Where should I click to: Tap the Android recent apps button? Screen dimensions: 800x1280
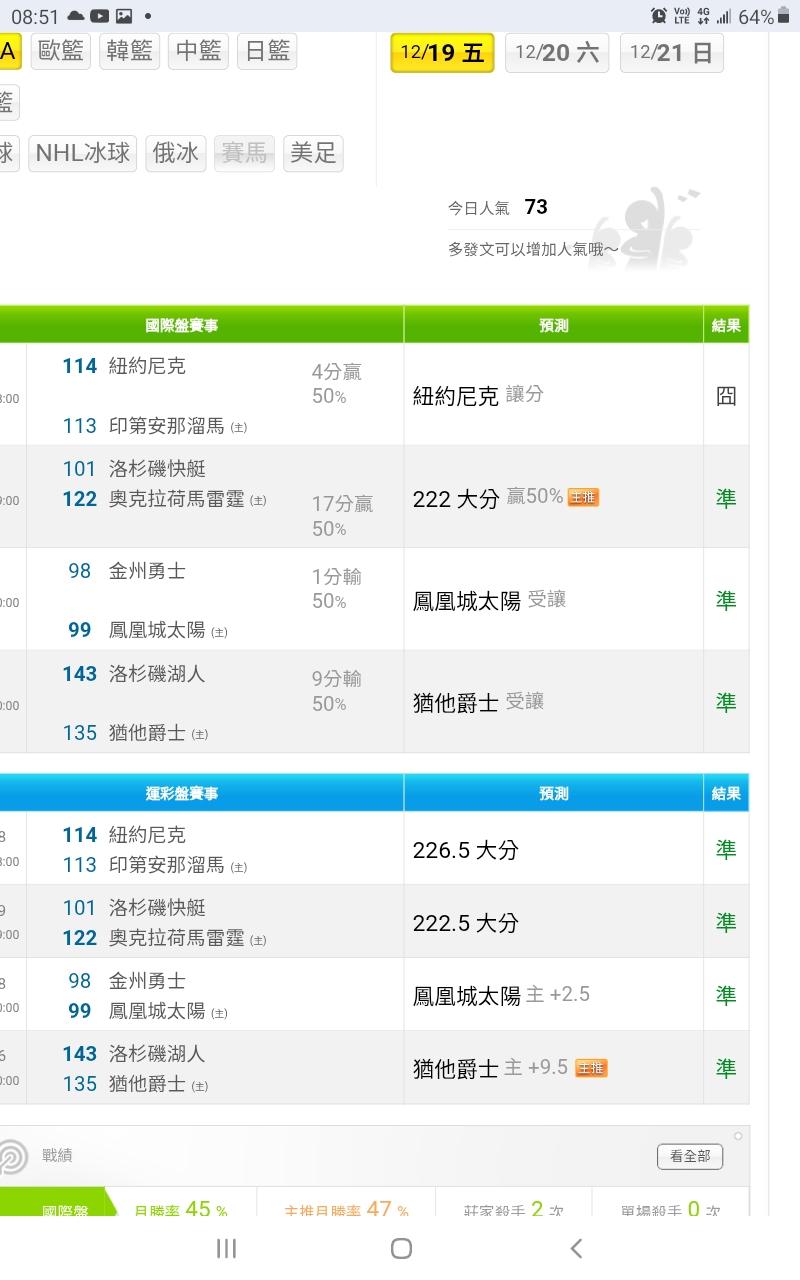tap(227, 1248)
